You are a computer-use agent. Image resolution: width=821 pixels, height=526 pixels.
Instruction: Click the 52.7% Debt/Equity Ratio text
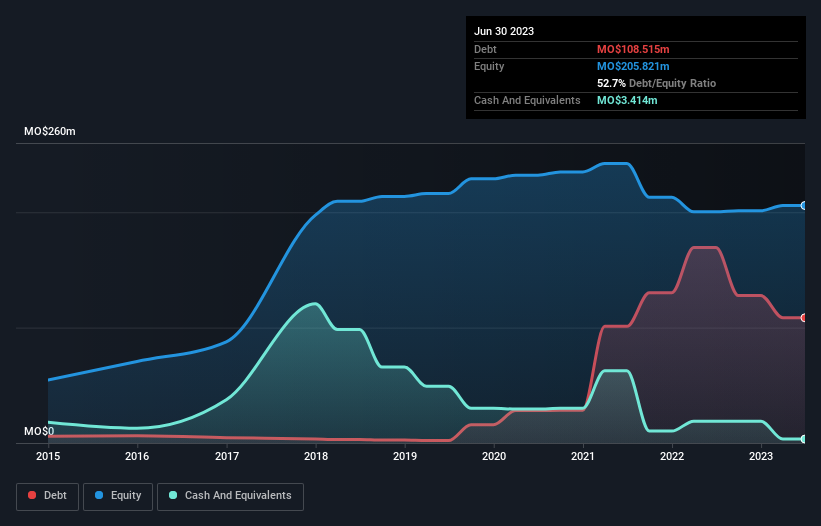[x=656, y=83]
